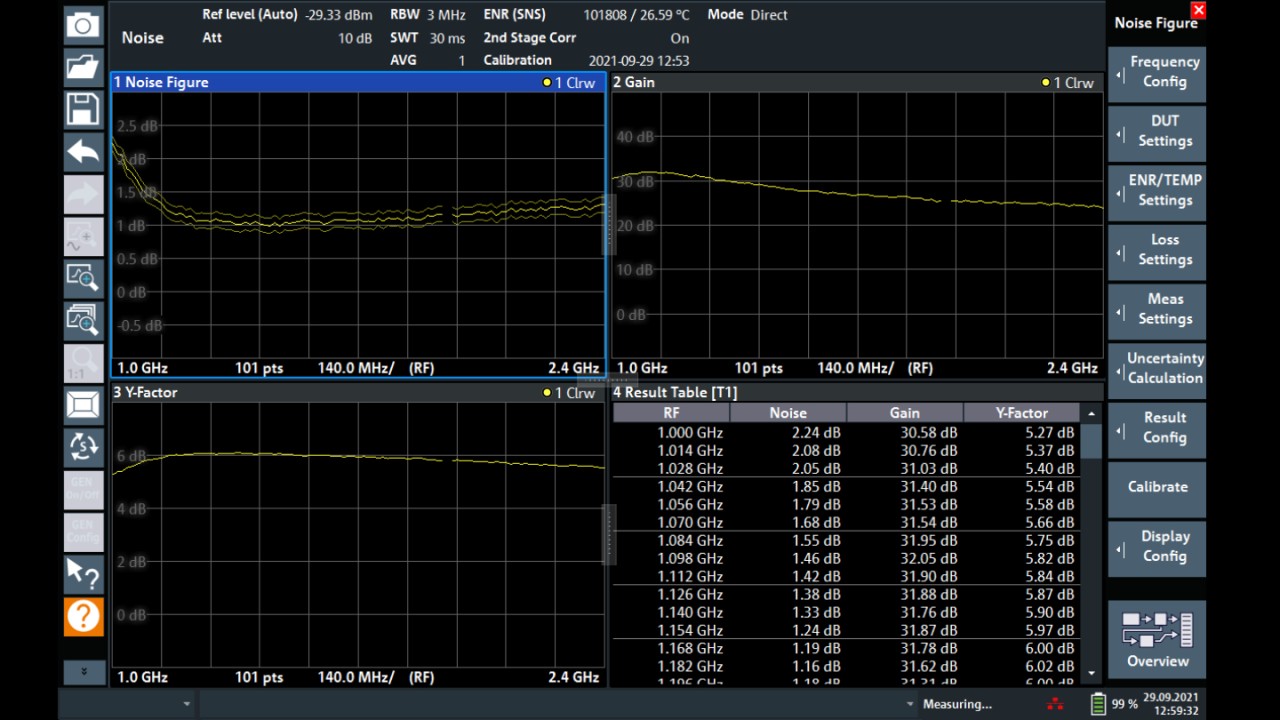1280x720 pixels.
Task: Click the SmartGrid window layout icon
Action: (x=83, y=405)
